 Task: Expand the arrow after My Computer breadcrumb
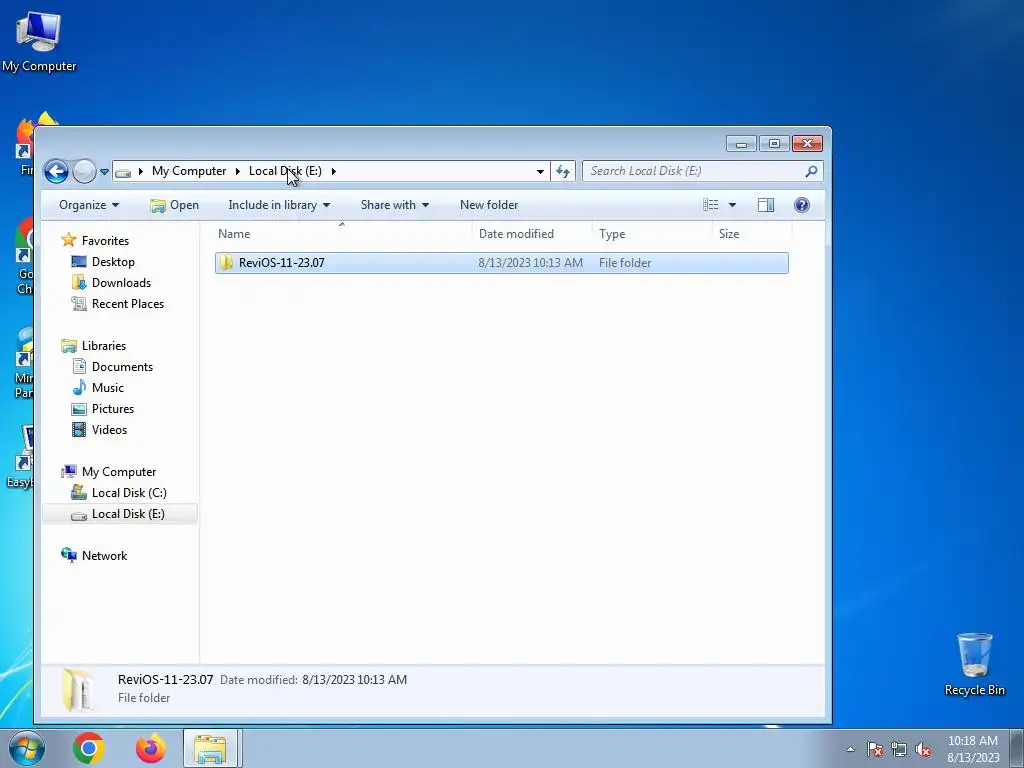(238, 171)
